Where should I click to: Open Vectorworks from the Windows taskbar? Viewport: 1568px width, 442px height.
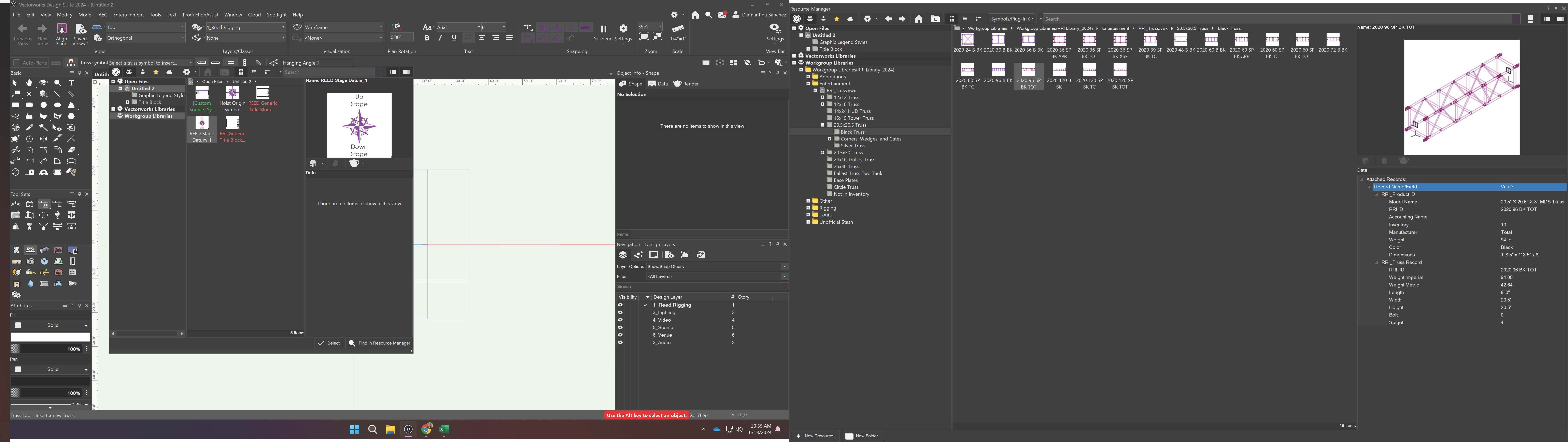(x=408, y=429)
